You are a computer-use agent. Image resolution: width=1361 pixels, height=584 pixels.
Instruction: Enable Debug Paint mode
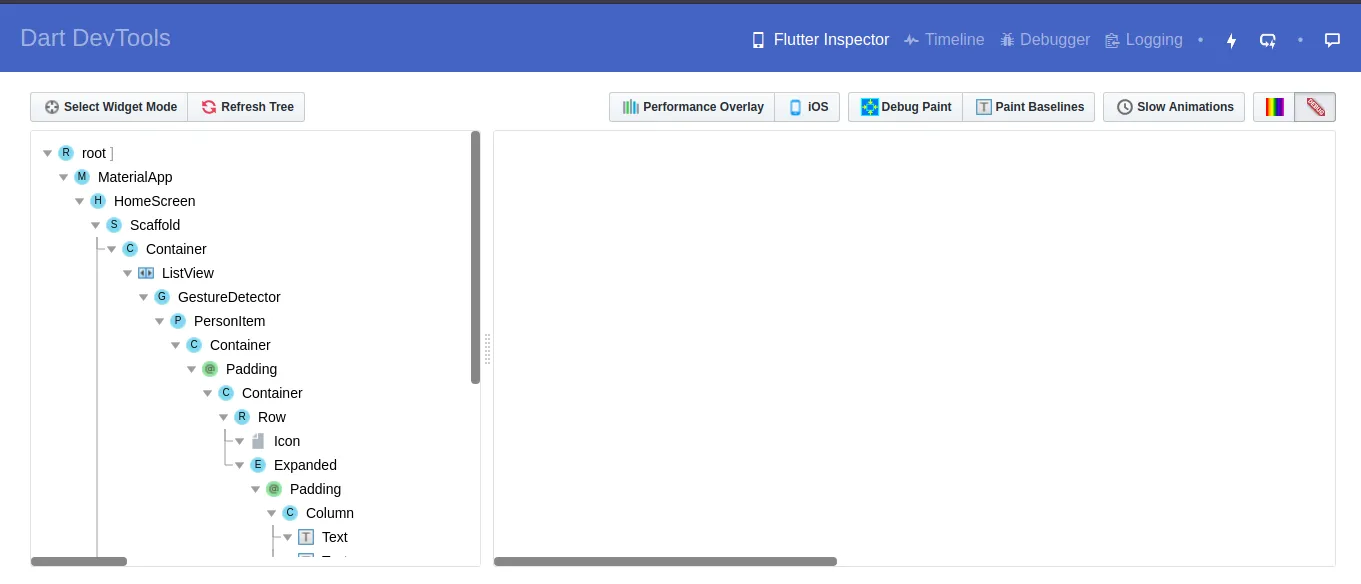(904, 106)
